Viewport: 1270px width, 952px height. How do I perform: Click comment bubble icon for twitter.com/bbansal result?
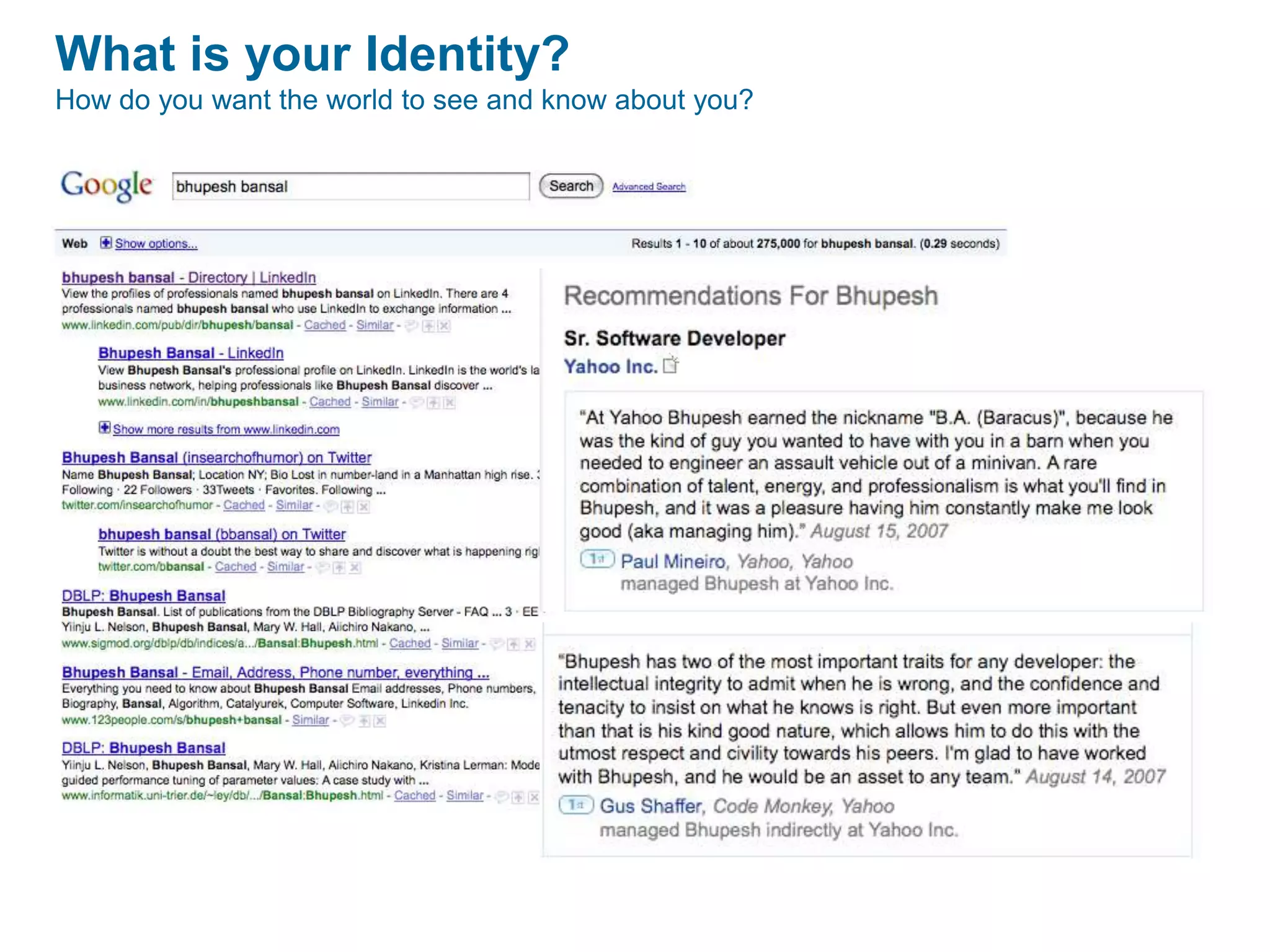click(x=322, y=567)
